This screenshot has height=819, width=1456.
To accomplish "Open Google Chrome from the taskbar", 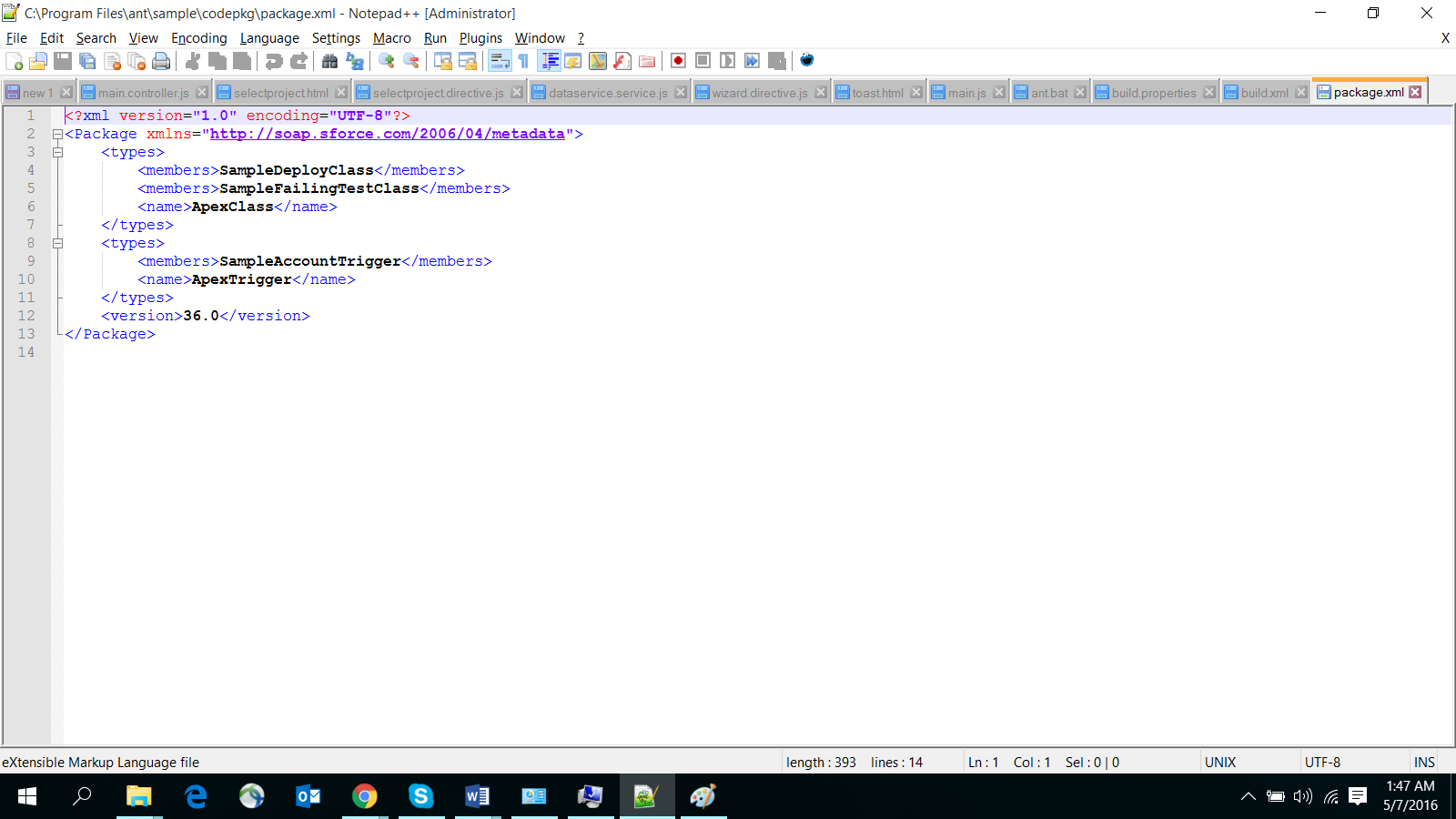I will click(364, 796).
